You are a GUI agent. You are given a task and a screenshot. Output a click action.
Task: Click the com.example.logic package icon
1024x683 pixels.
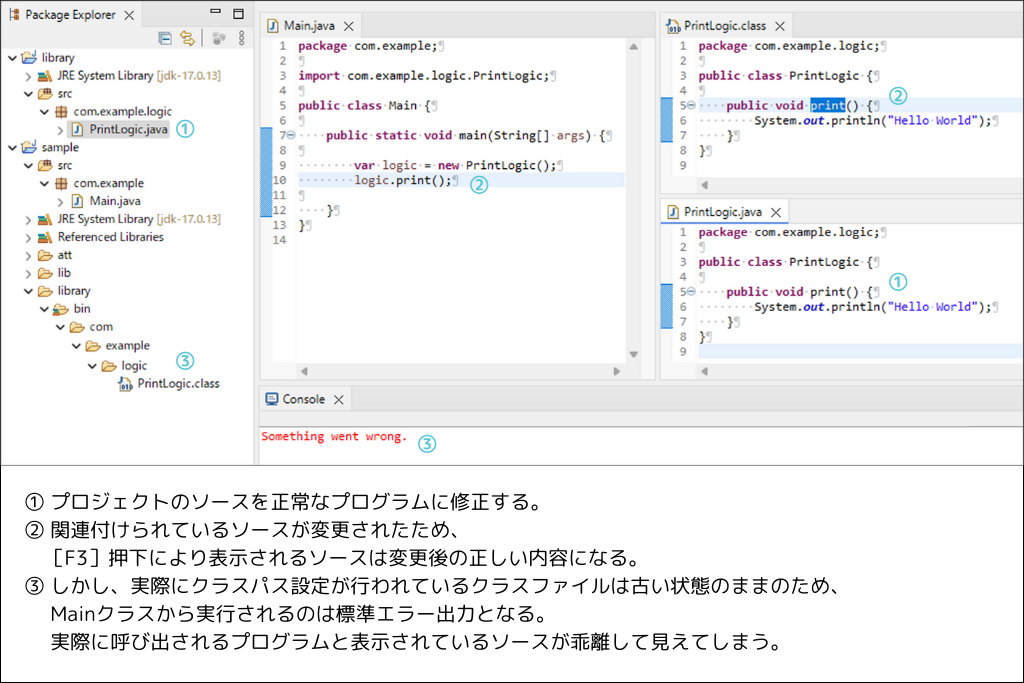click(61, 112)
